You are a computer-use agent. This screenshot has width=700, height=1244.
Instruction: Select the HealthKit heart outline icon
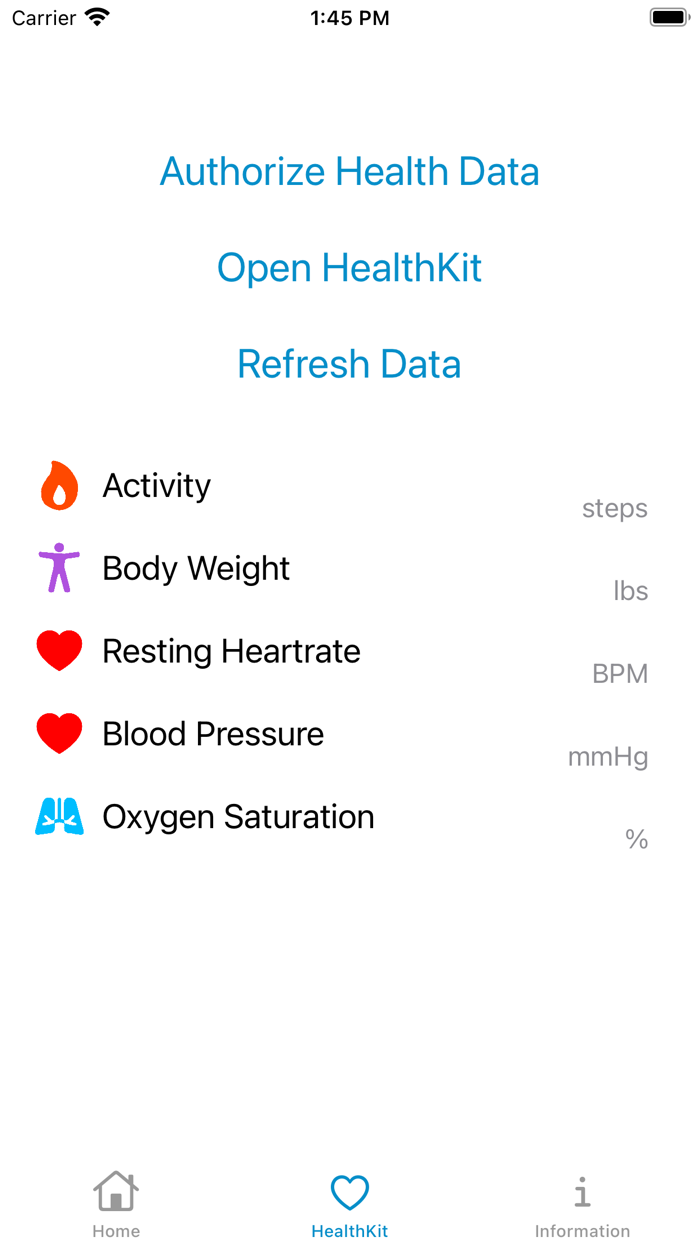coord(349,1191)
